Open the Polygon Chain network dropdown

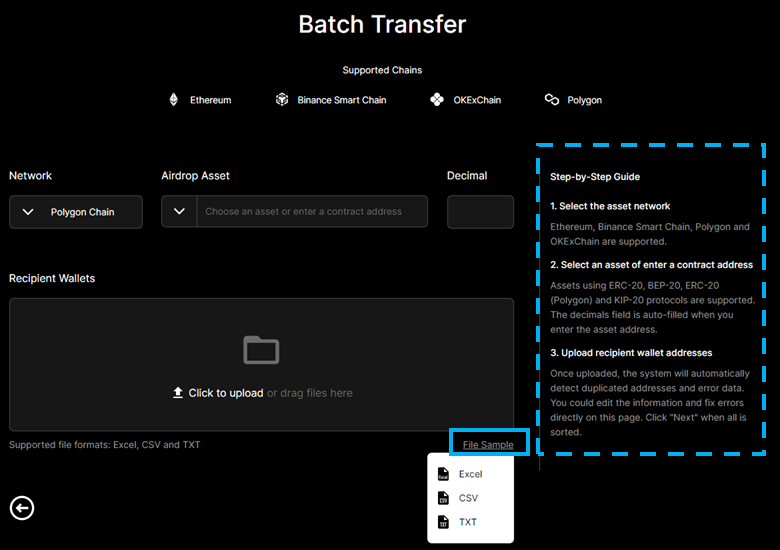76,212
